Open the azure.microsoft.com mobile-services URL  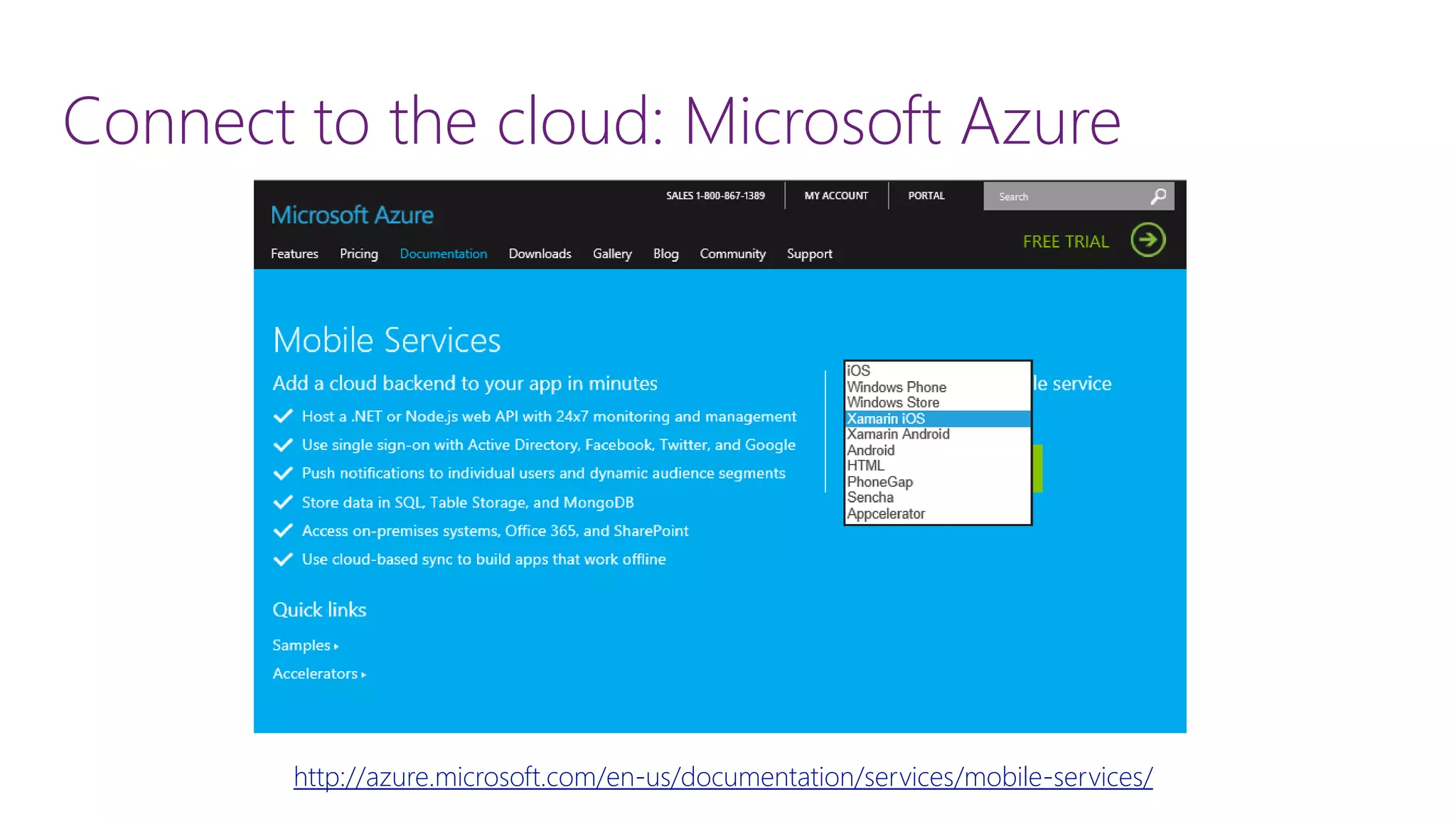click(x=723, y=777)
